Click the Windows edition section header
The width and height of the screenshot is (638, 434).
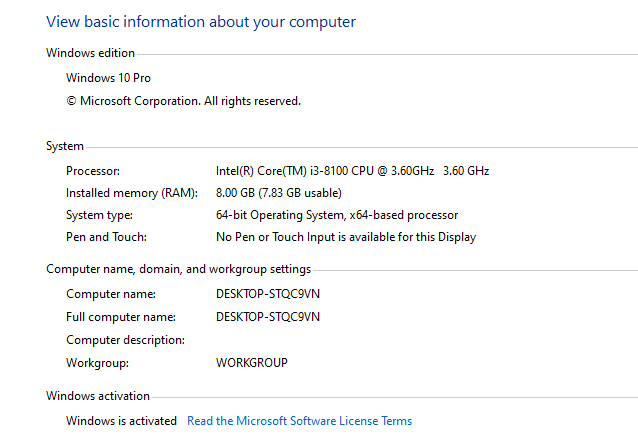pyautogui.click(x=90, y=53)
